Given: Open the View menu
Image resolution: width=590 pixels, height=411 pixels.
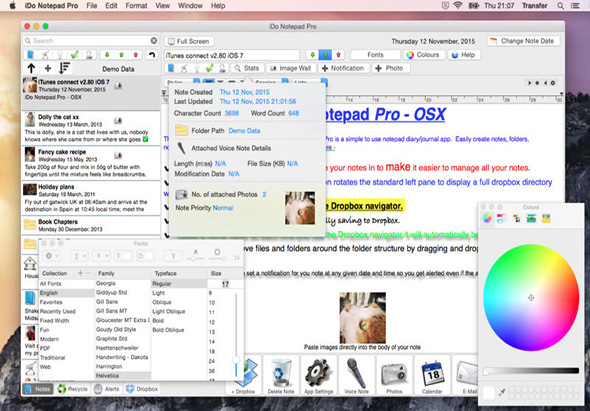Looking at the screenshot, I should tap(163, 6).
